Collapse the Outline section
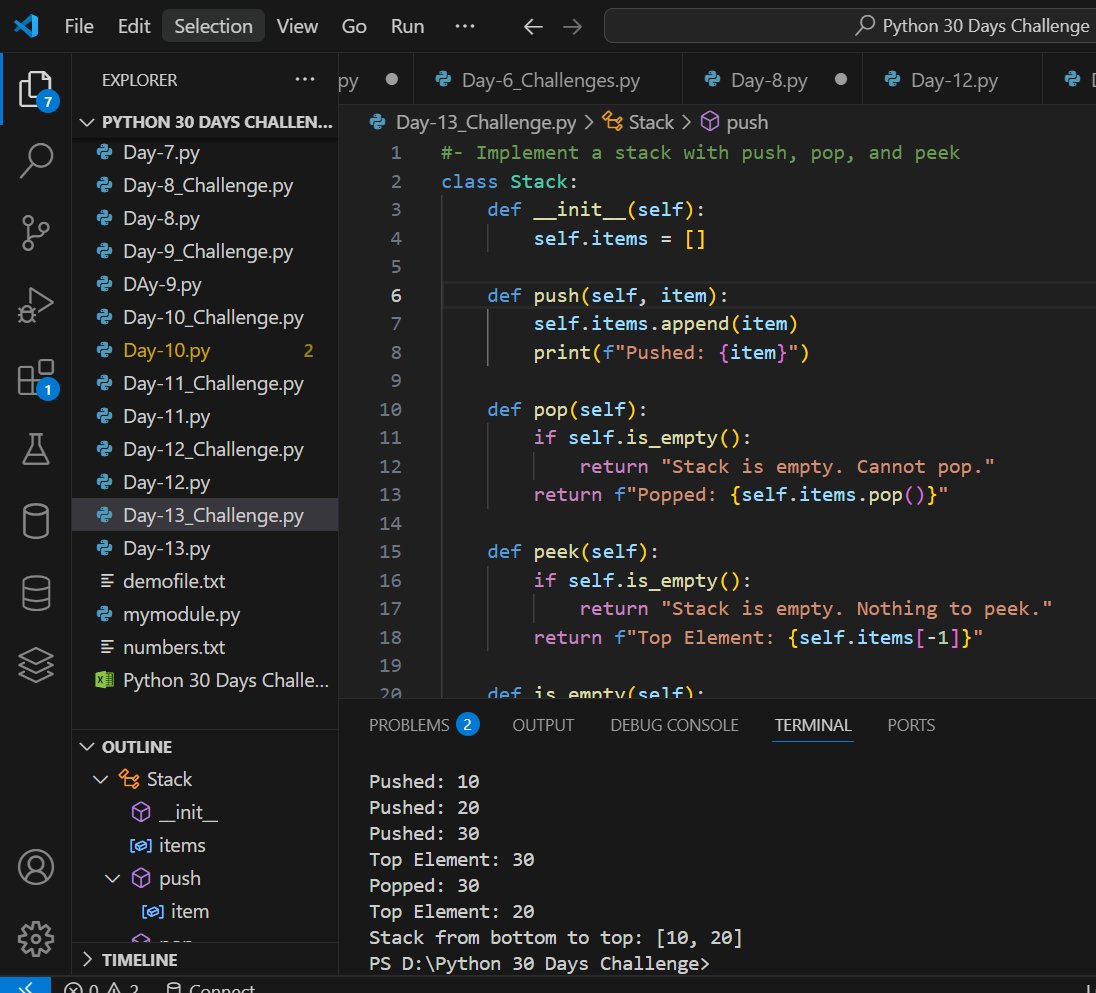The height and width of the screenshot is (993, 1096). point(206,746)
